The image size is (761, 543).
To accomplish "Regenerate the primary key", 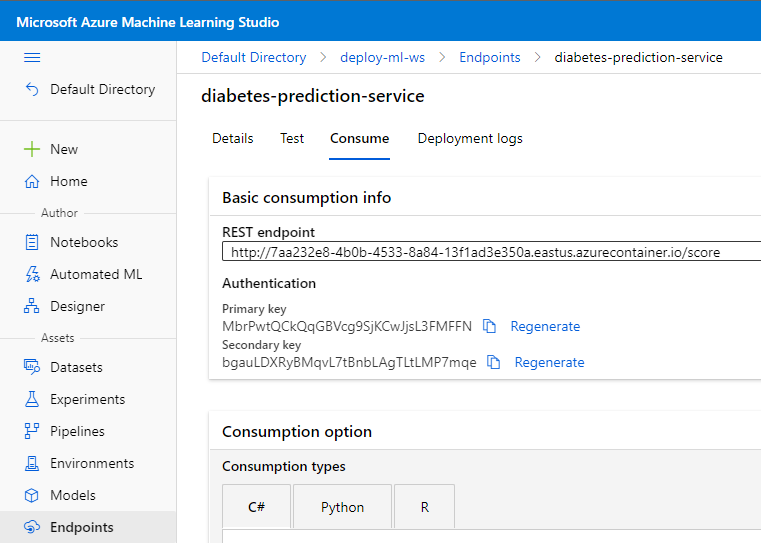I will pyautogui.click(x=545, y=326).
